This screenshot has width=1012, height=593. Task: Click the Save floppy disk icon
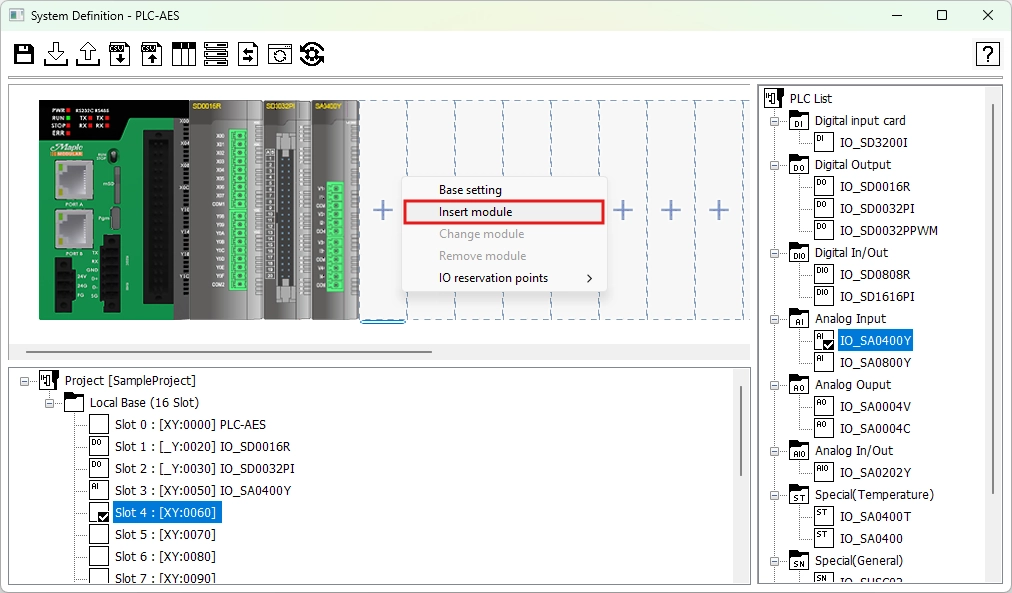tap(24, 54)
